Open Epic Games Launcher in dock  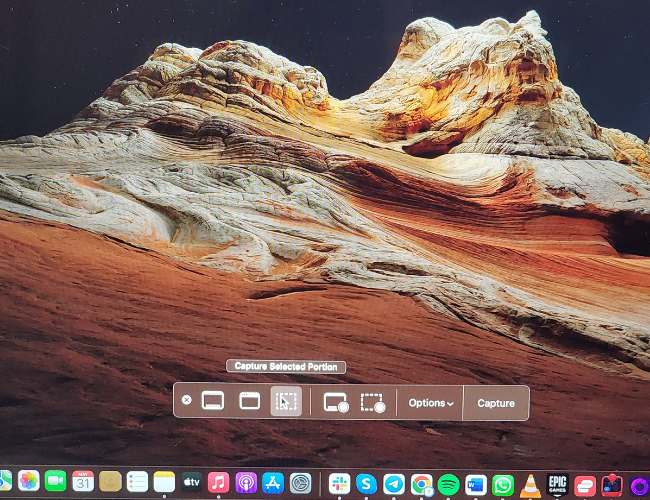pos(558,485)
